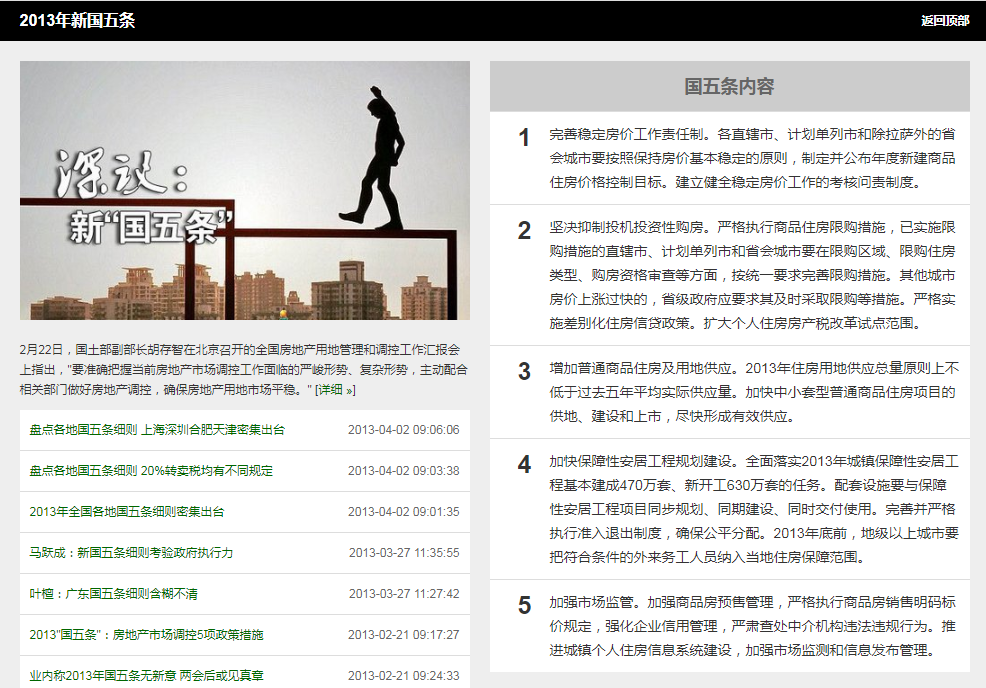986x688 pixels.
Task: Click number 5 badge beside 加强市场监管
Action: (x=524, y=606)
